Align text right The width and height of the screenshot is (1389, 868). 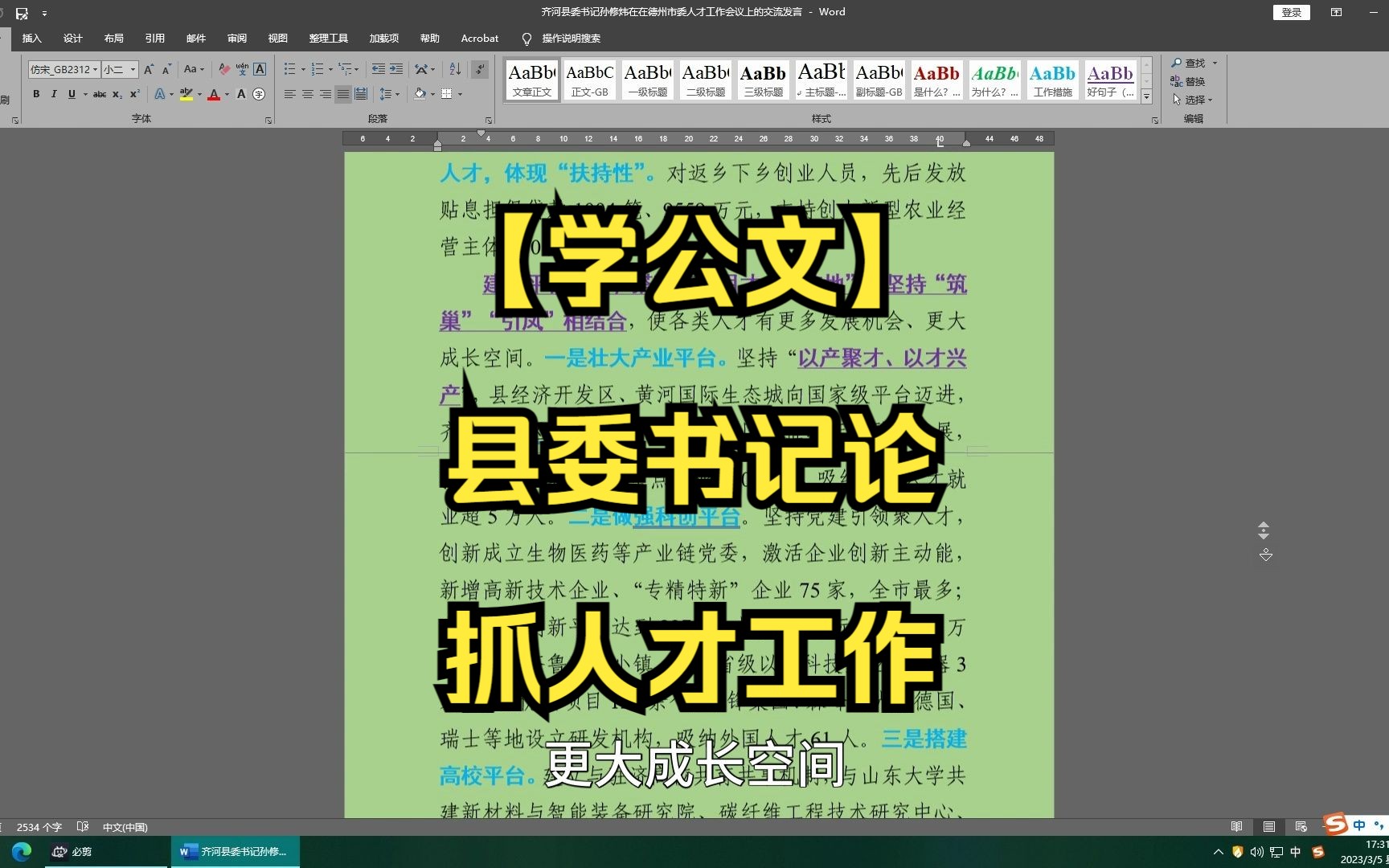(x=326, y=94)
